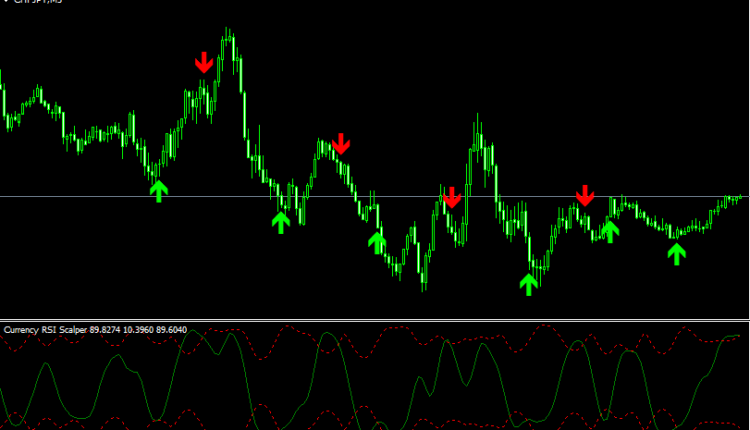
Task: Click the Currency RSI Scalper indicator label
Action: coord(46,330)
